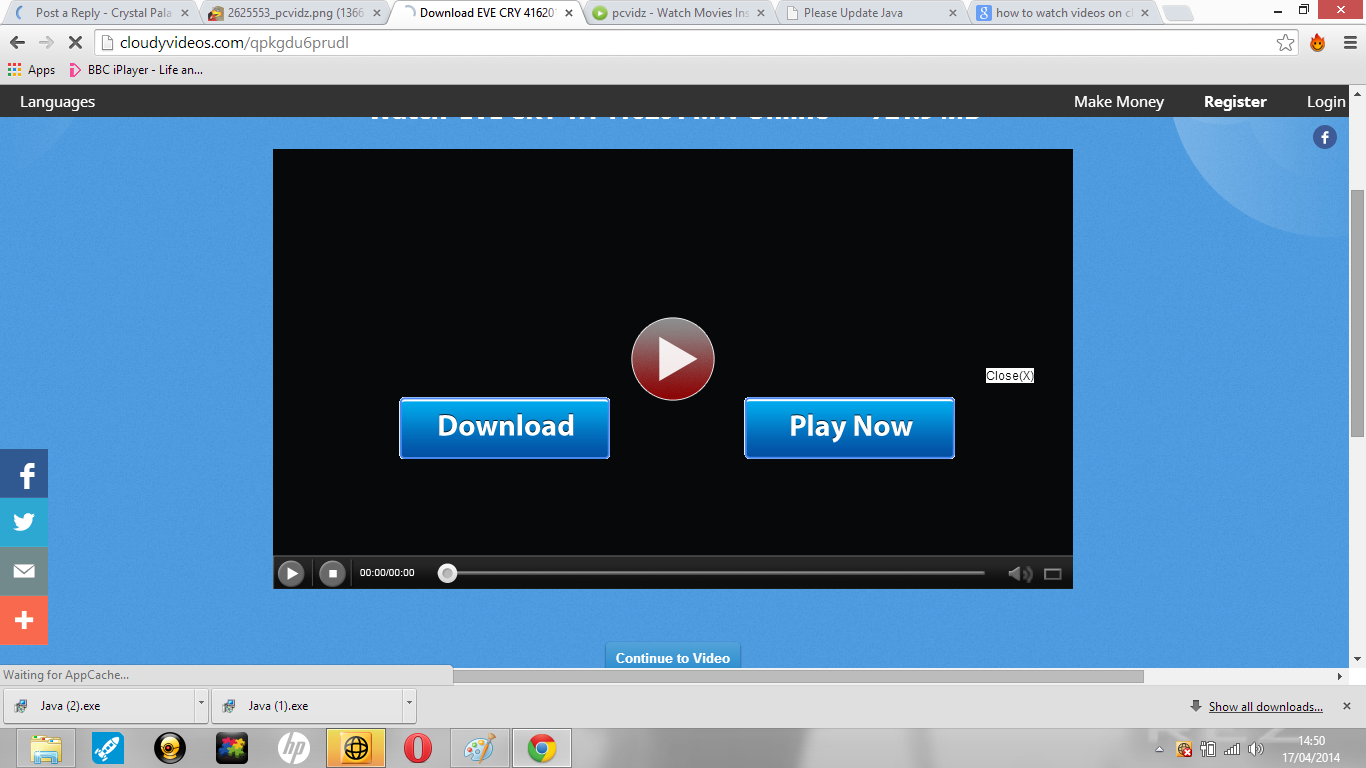This screenshot has height=768, width=1366.
Task: Expand the Java (2).exe download options arrow
Action: click(201, 705)
